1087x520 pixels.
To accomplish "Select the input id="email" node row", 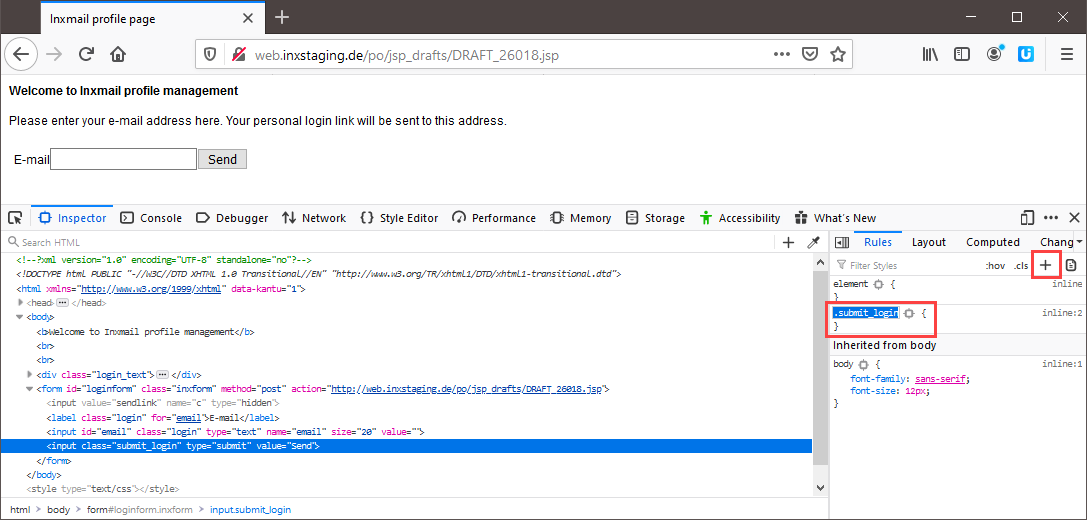I will point(406,432).
